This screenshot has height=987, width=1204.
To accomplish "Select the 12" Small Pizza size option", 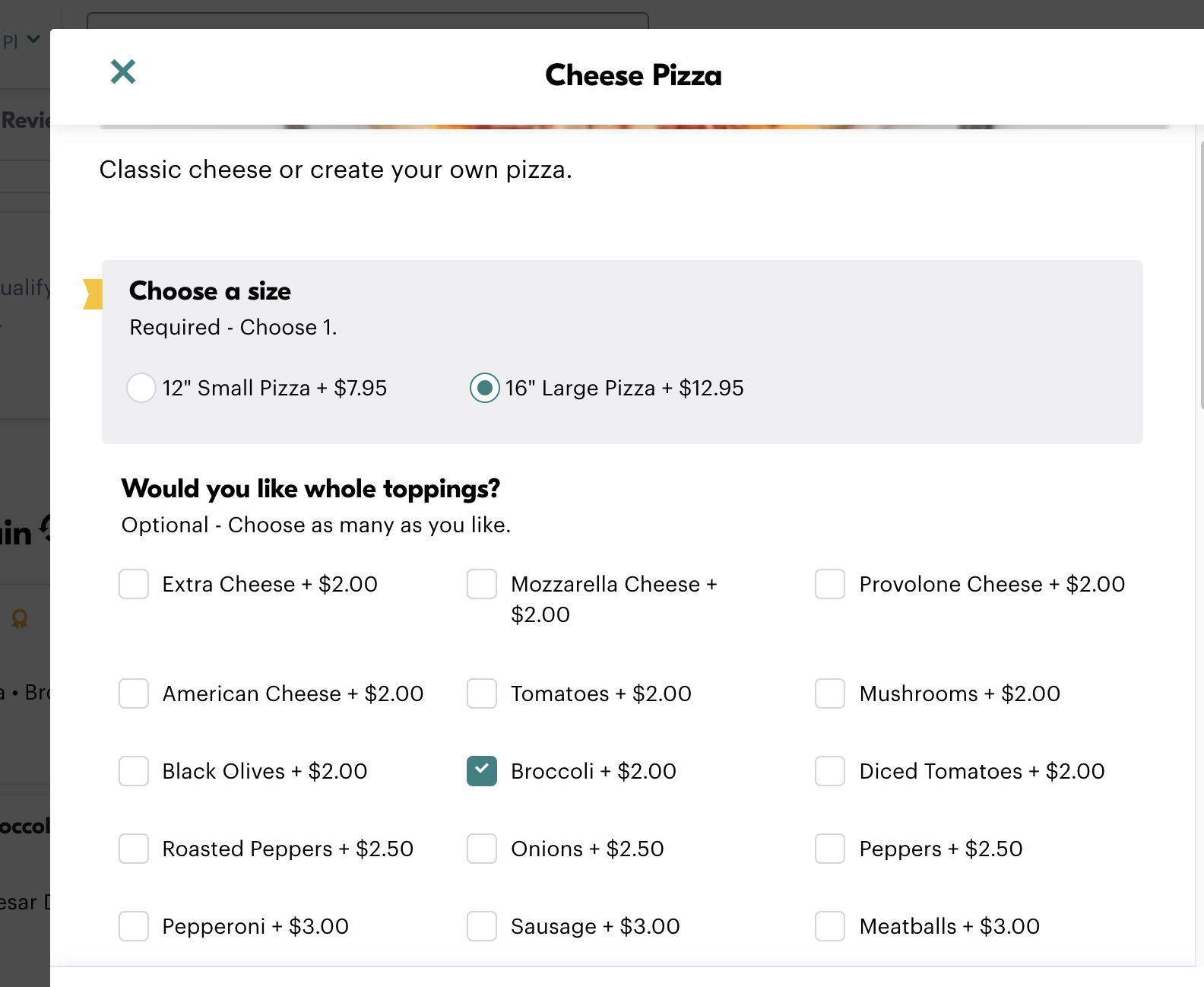I will pos(141,388).
